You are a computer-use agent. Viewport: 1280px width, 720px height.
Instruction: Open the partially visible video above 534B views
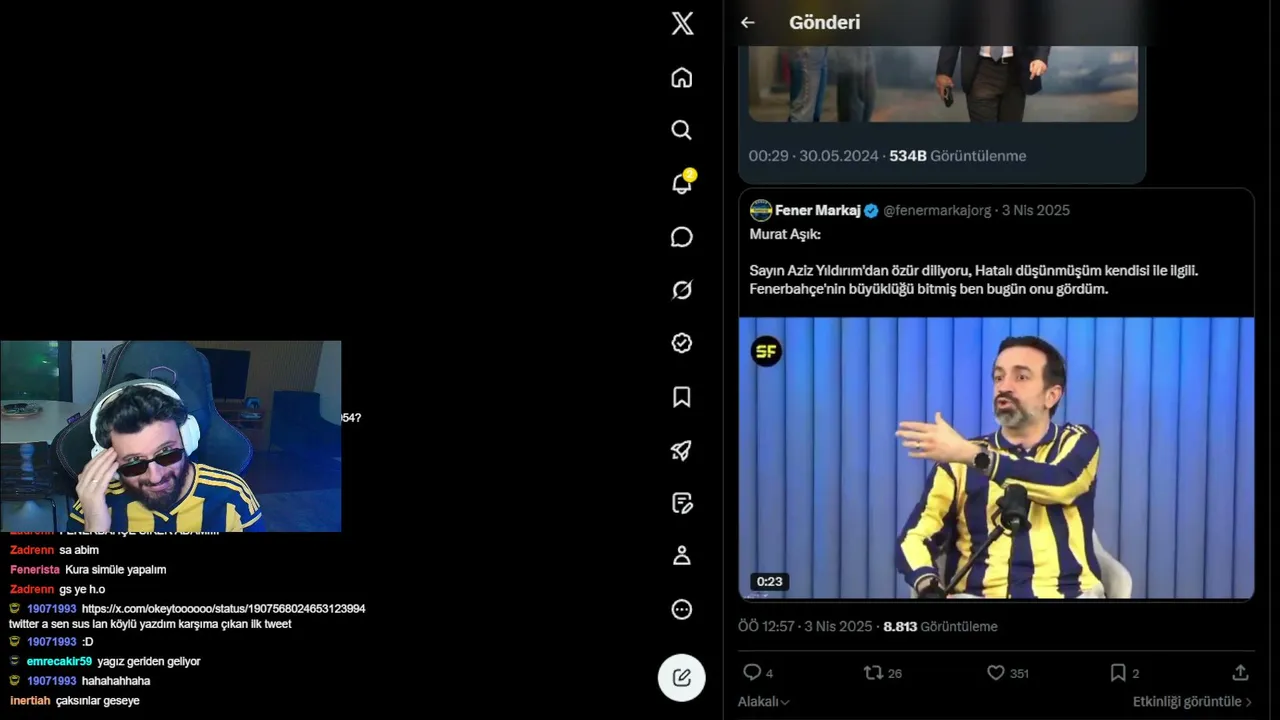point(943,84)
